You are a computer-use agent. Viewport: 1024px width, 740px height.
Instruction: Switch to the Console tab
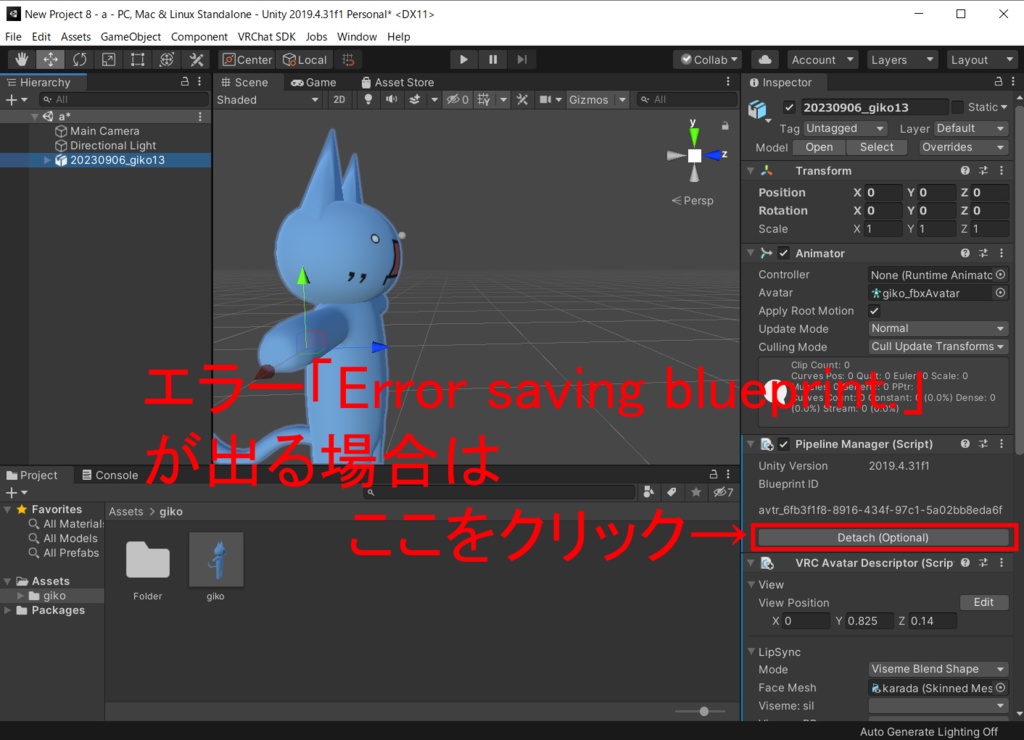[110, 475]
